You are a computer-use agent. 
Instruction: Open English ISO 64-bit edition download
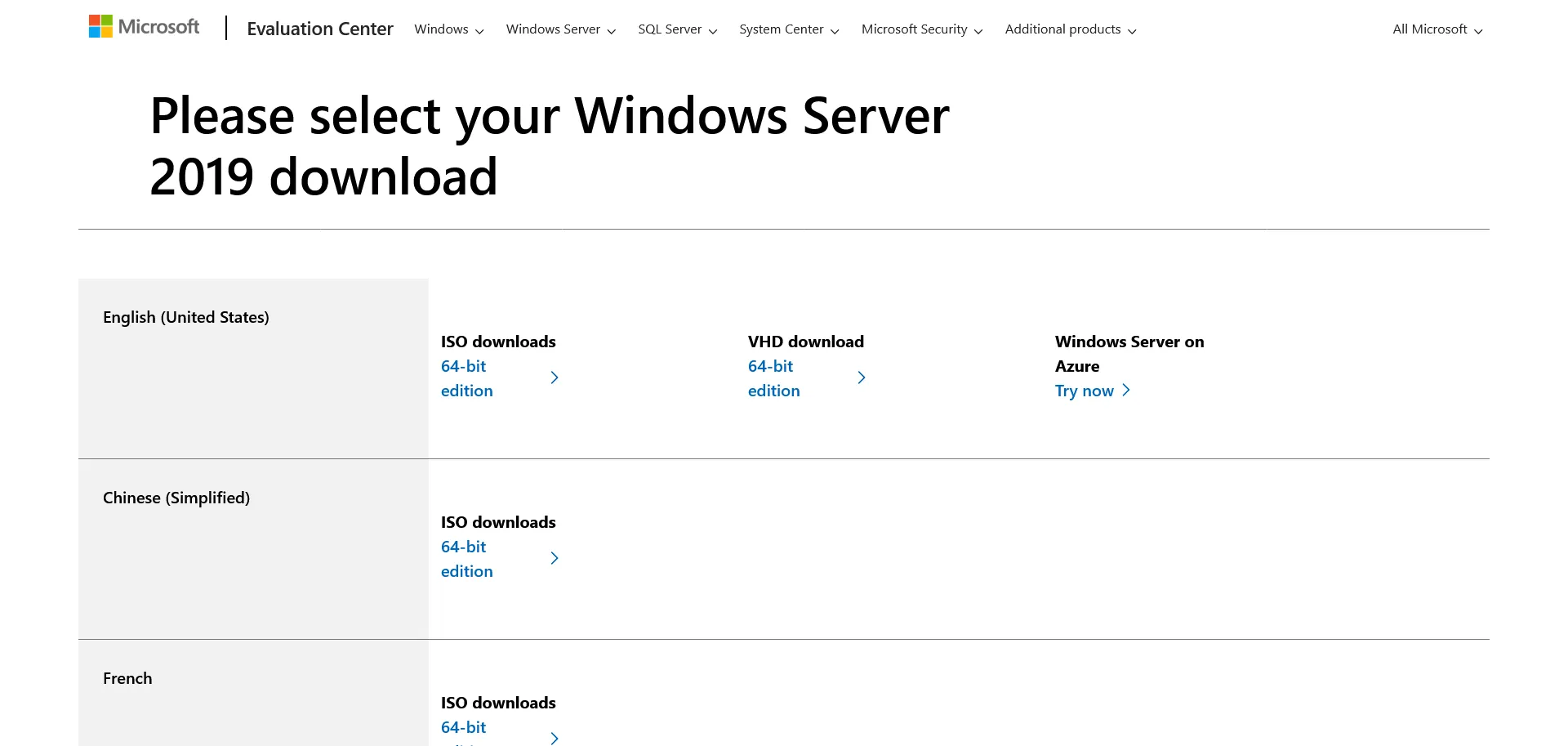click(x=467, y=378)
